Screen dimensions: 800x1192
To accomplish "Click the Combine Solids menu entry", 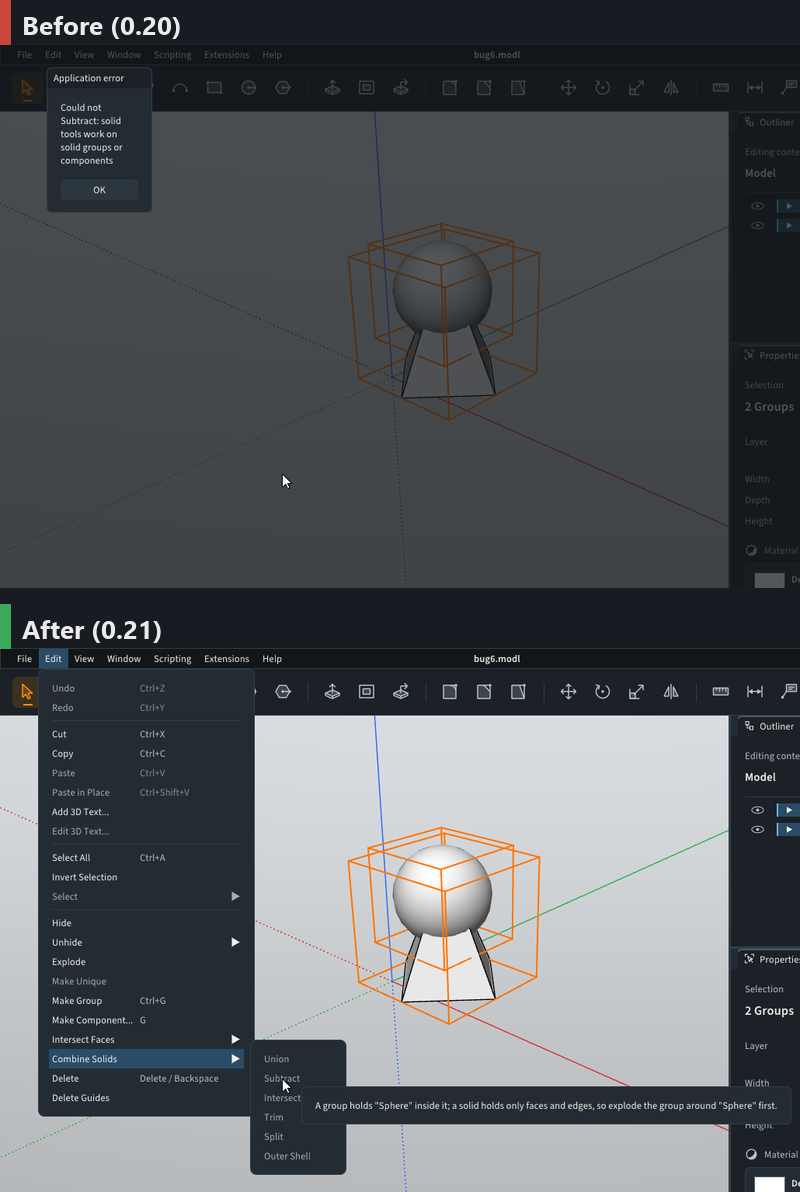I will (147, 1059).
